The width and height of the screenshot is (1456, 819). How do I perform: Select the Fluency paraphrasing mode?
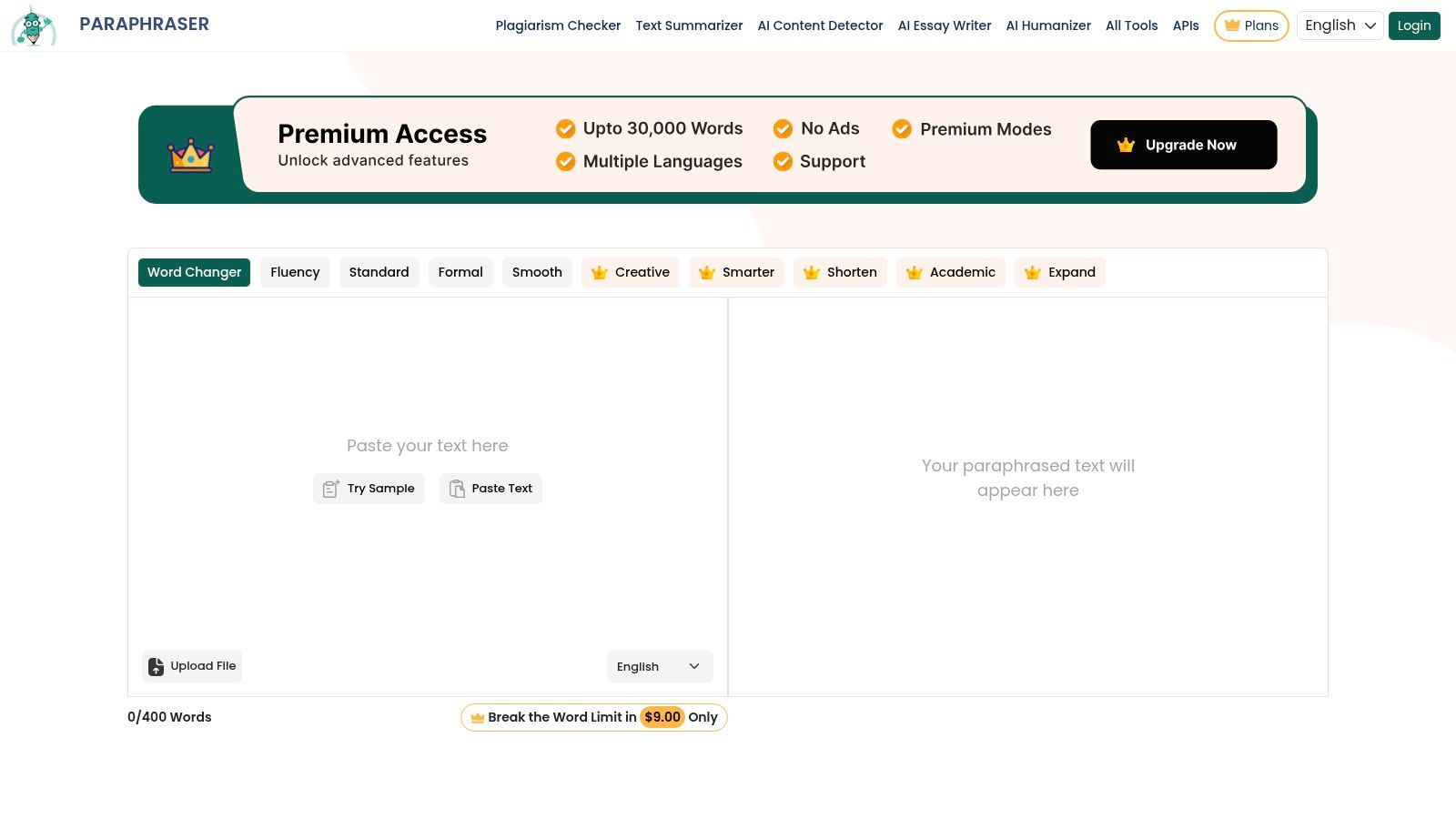coord(295,272)
